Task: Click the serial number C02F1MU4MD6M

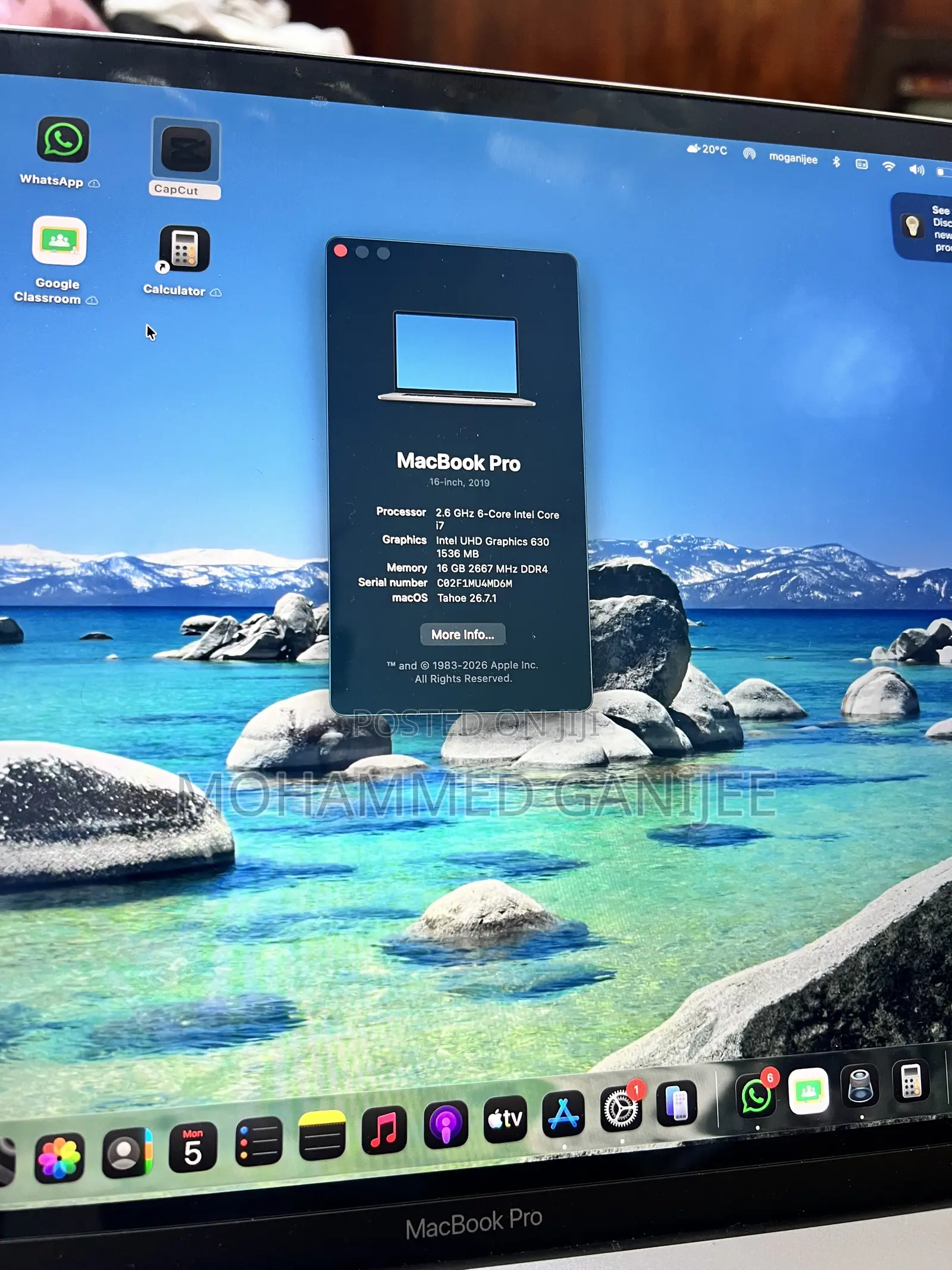Action: click(x=474, y=583)
